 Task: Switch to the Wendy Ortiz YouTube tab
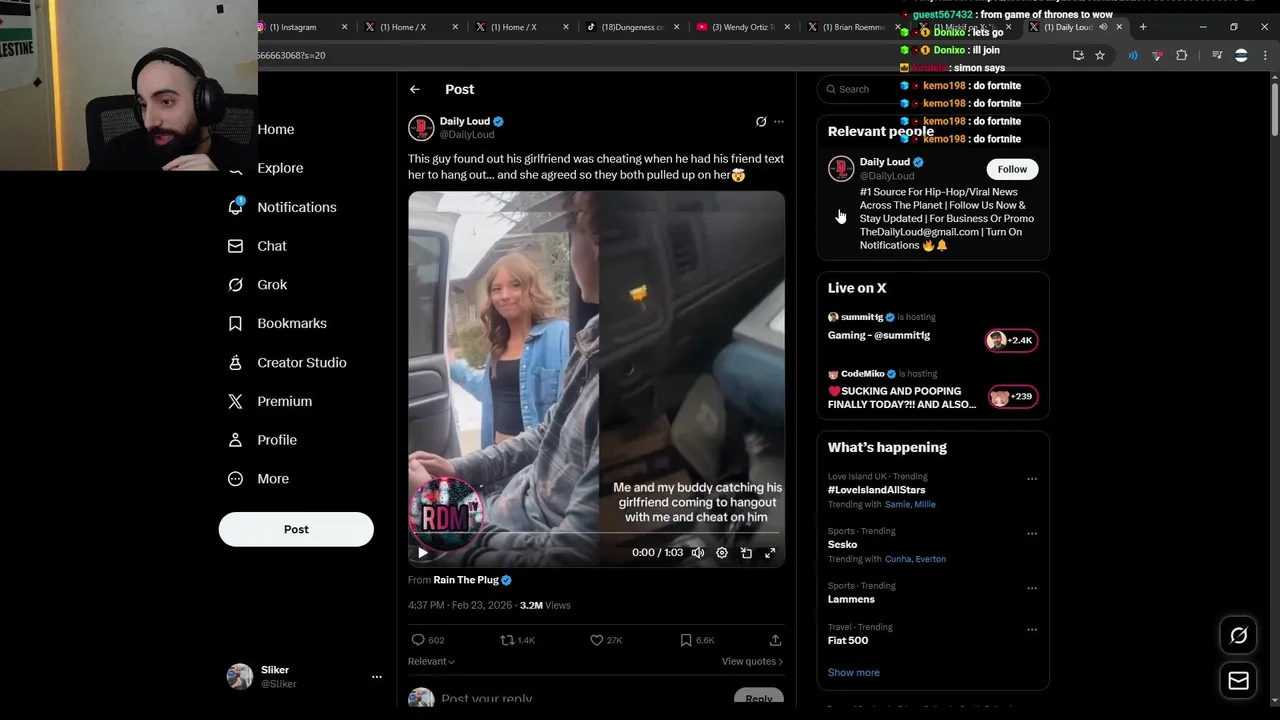tap(742, 27)
